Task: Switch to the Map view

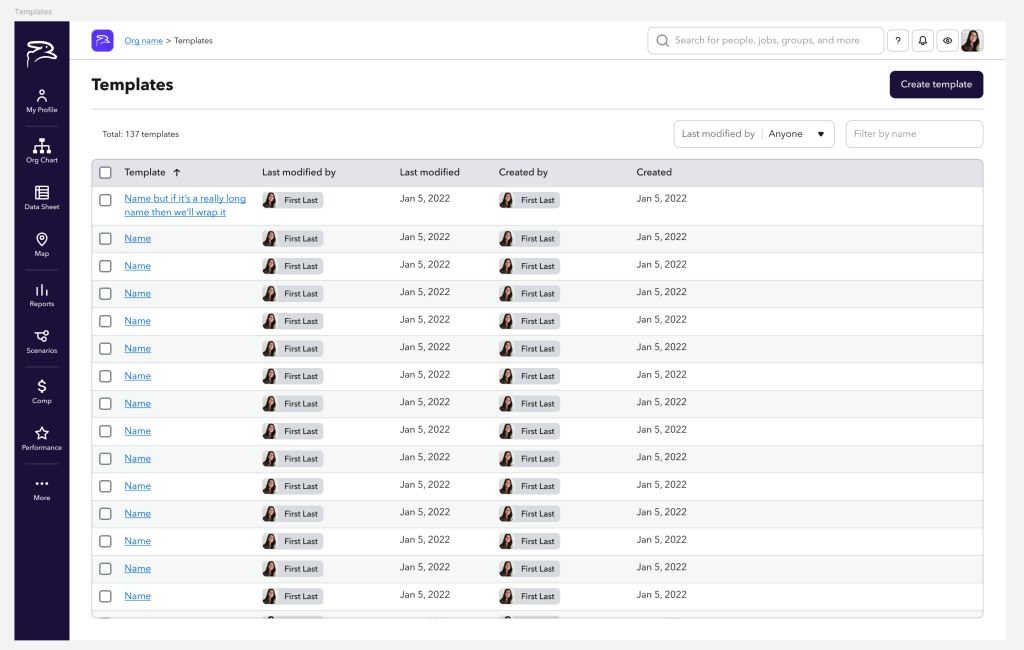Action: point(41,243)
